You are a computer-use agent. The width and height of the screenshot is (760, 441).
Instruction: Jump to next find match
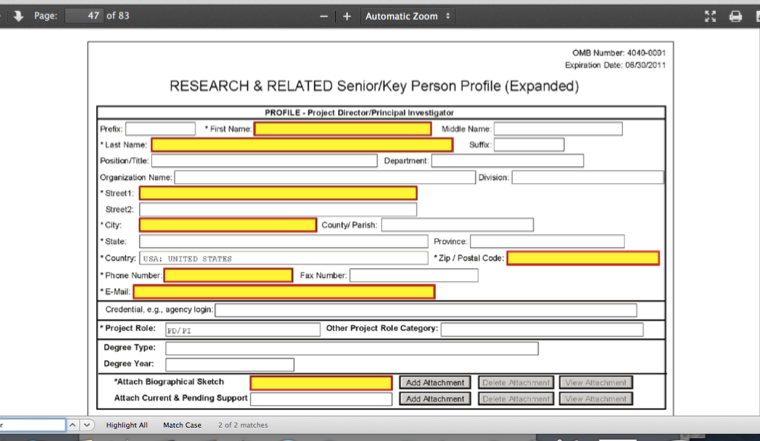pos(87,425)
